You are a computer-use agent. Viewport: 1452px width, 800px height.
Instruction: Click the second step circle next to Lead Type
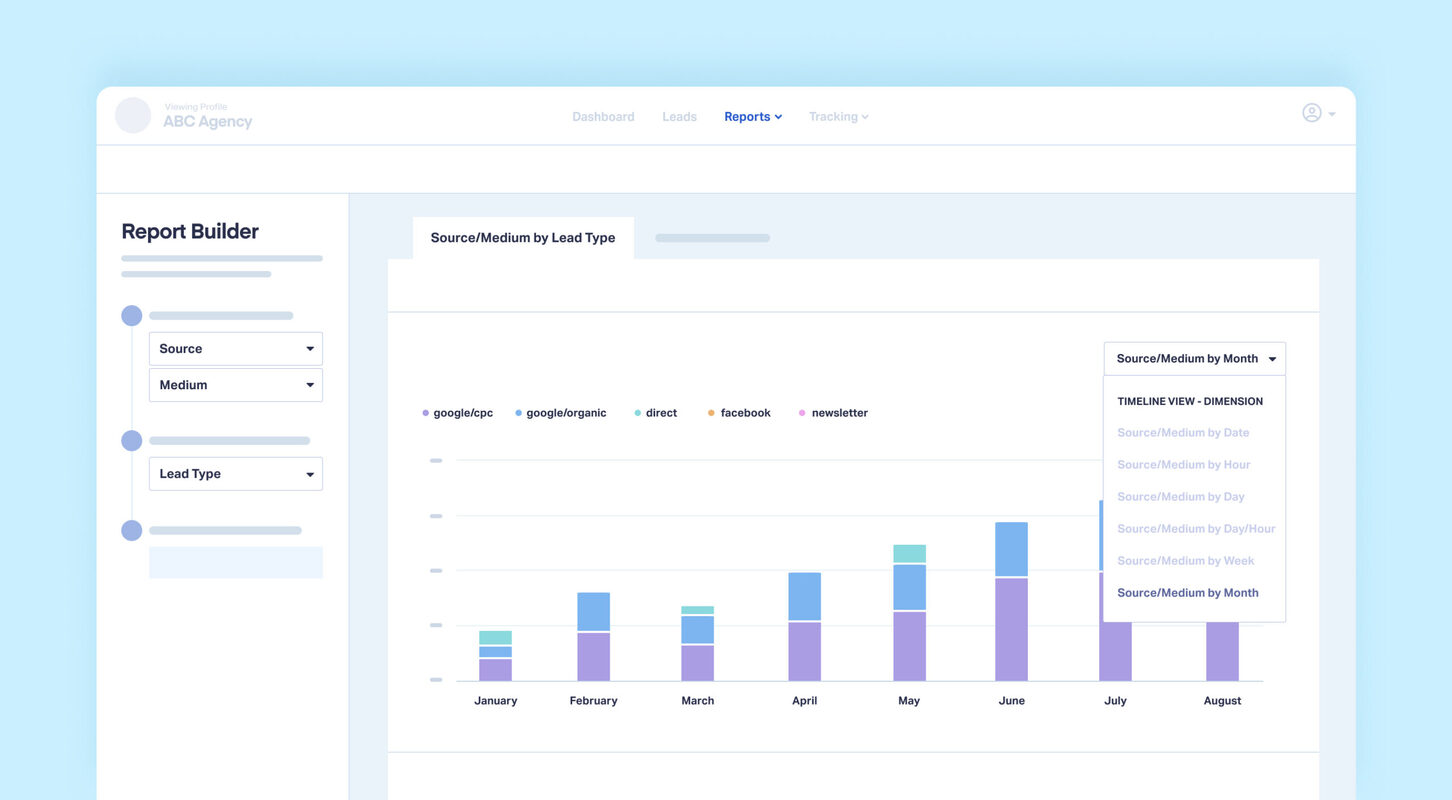pos(131,440)
